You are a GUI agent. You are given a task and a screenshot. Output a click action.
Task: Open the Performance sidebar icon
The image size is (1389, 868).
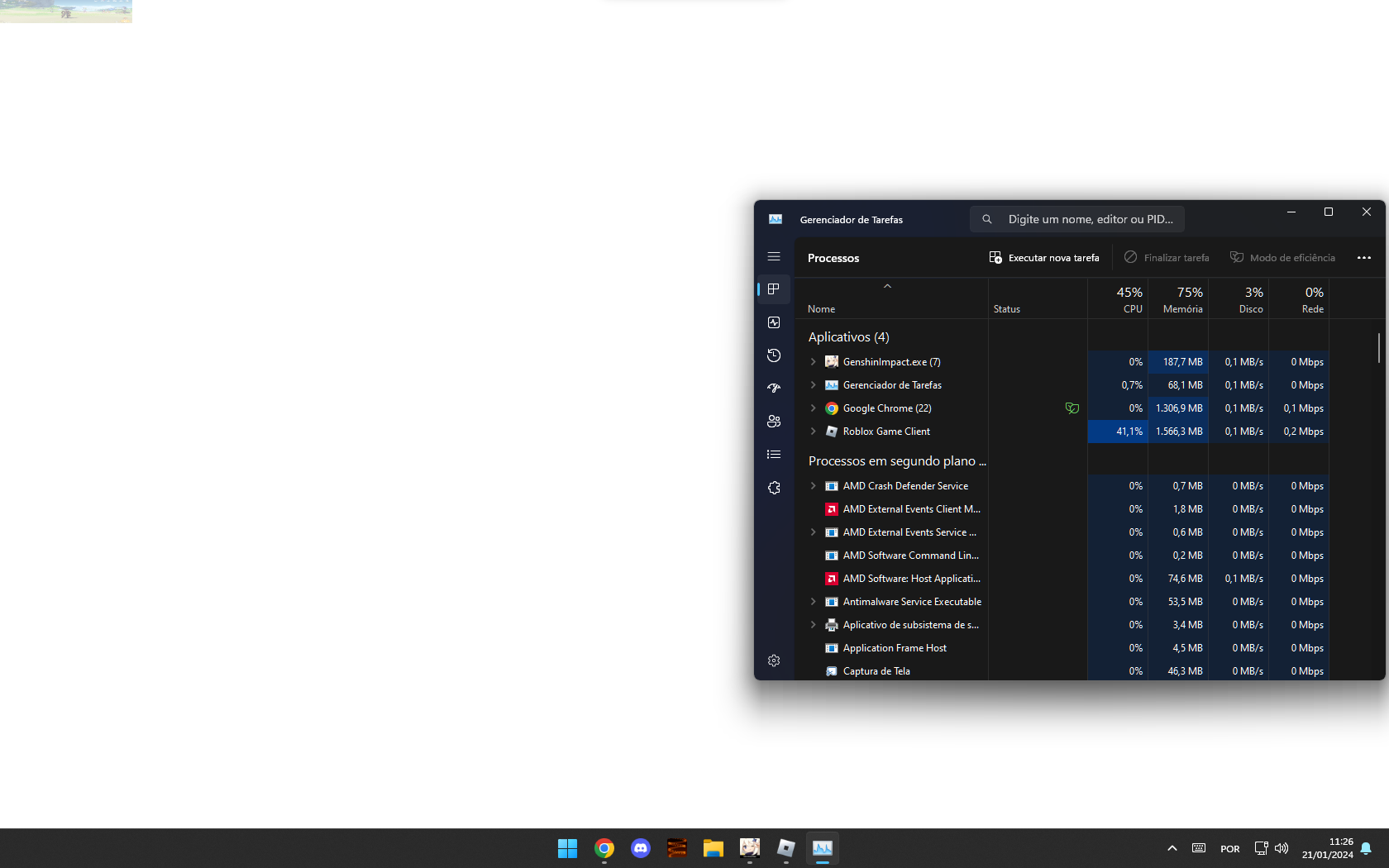point(774,322)
